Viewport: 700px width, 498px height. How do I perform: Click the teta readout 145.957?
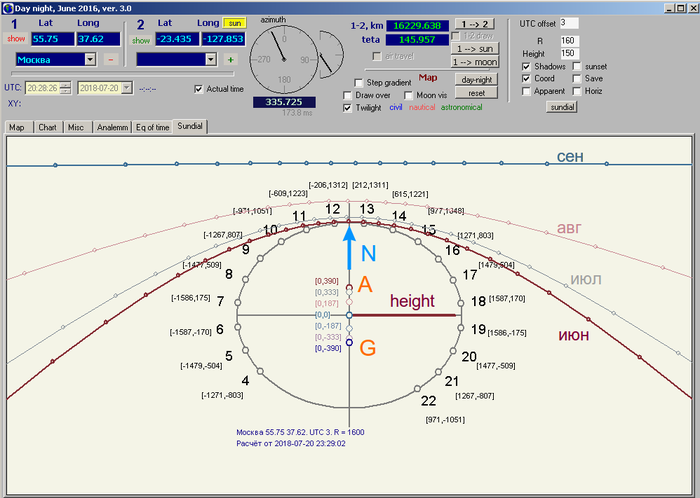pos(417,40)
